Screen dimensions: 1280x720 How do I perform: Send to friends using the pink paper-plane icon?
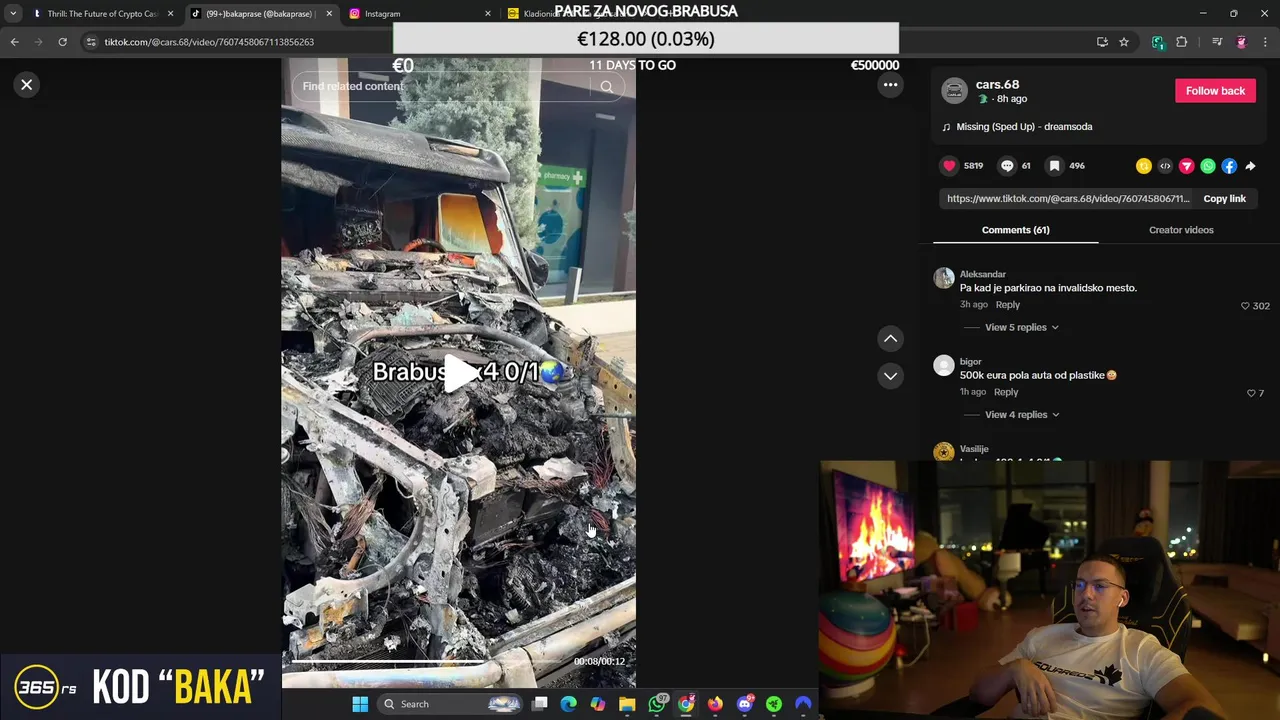1186,166
